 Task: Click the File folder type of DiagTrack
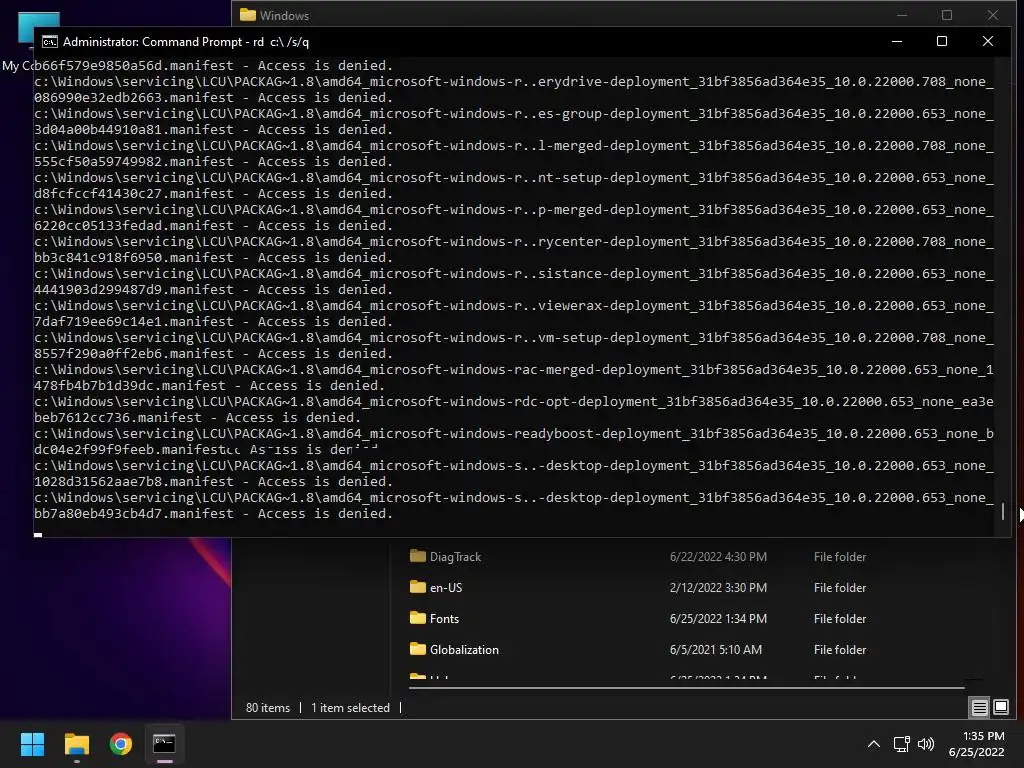pos(840,557)
